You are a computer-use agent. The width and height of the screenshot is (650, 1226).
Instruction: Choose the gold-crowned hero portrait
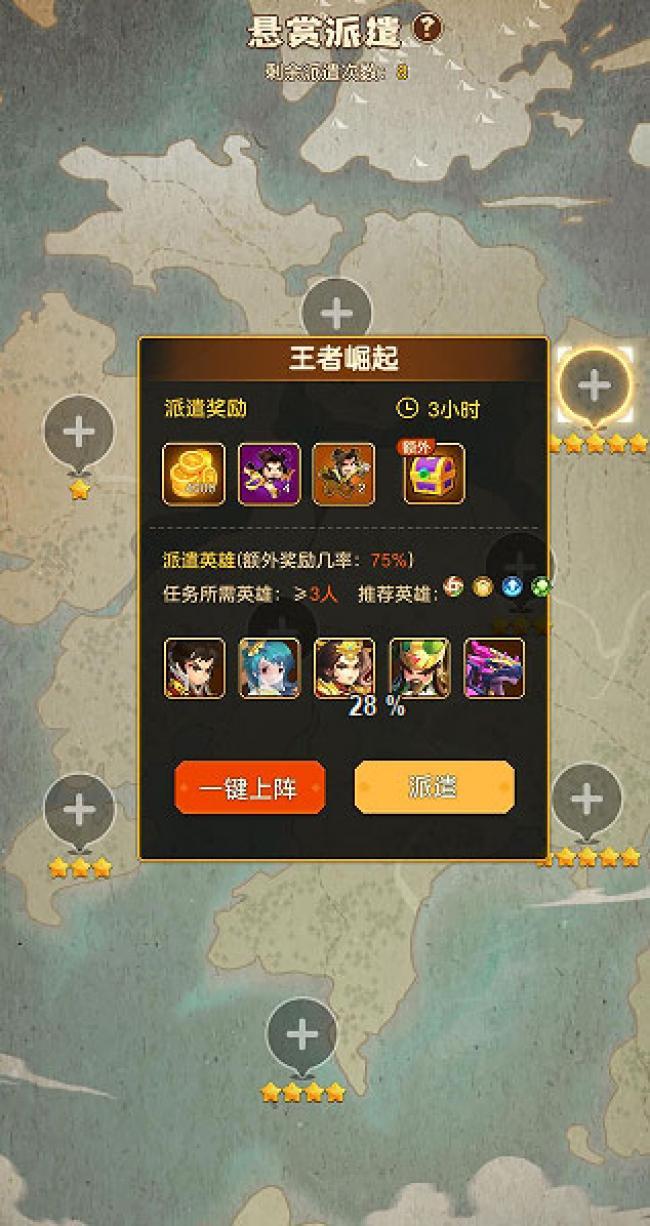(344, 668)
